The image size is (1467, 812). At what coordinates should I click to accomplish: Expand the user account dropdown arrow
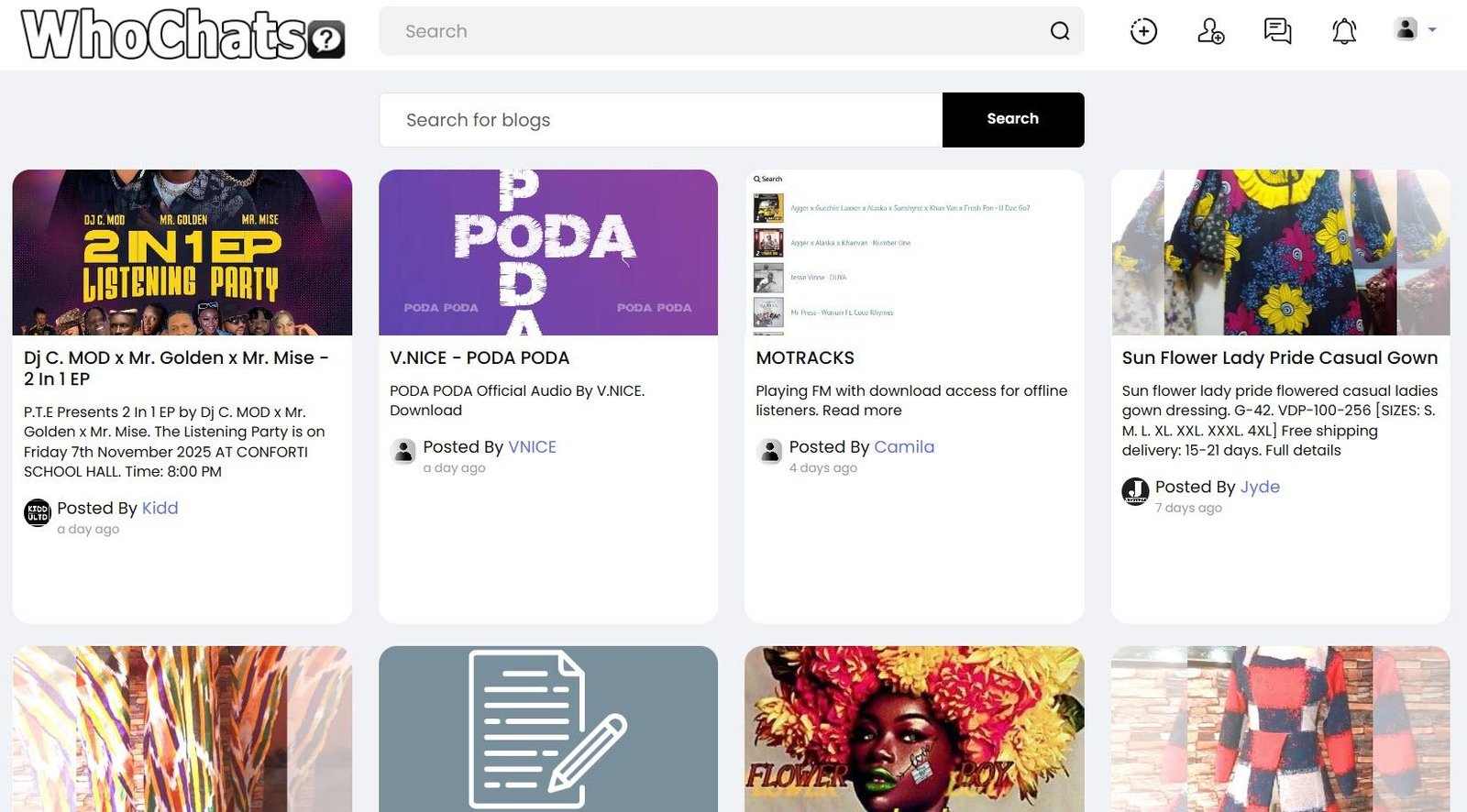coord(1432,30)
